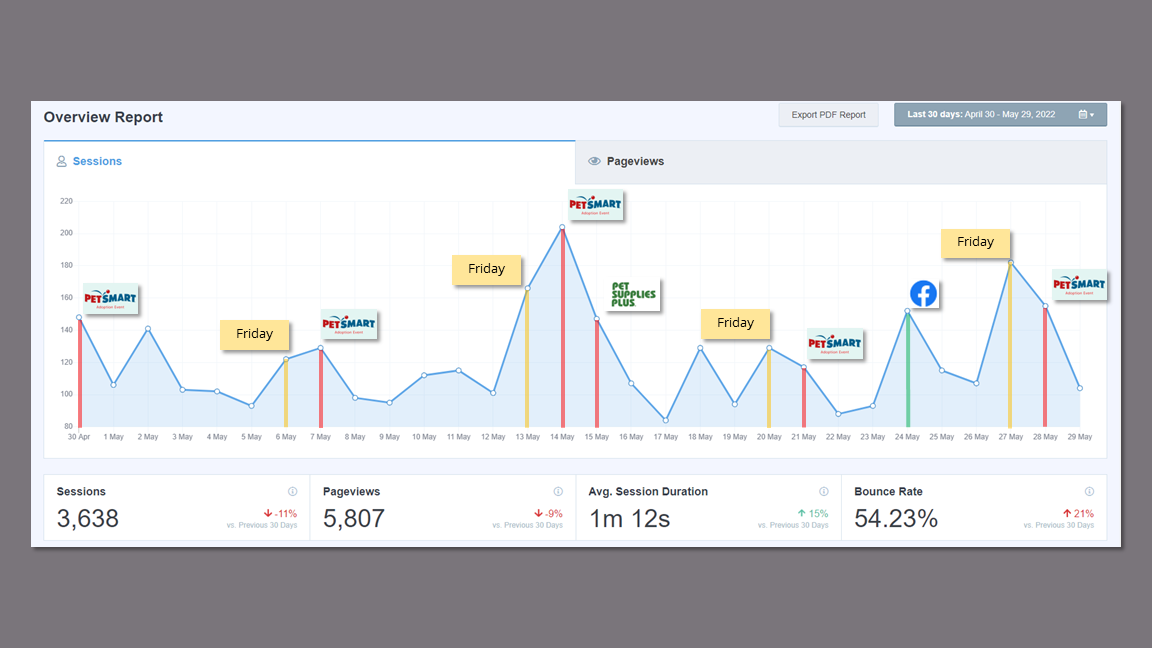Click the Pet Supplies Plus logo
The width and height of the screenshot is (1152, 648).
[634, 295]
